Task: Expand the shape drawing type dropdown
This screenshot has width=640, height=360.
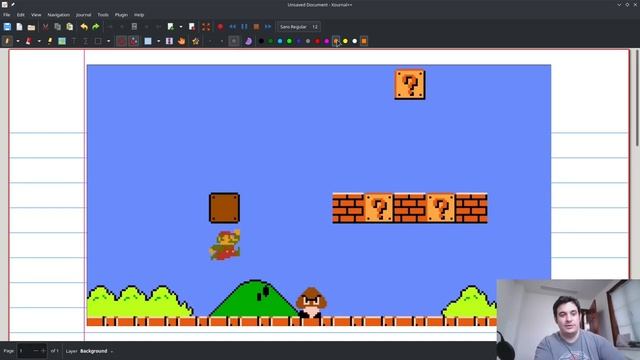Action: point(108,41)
